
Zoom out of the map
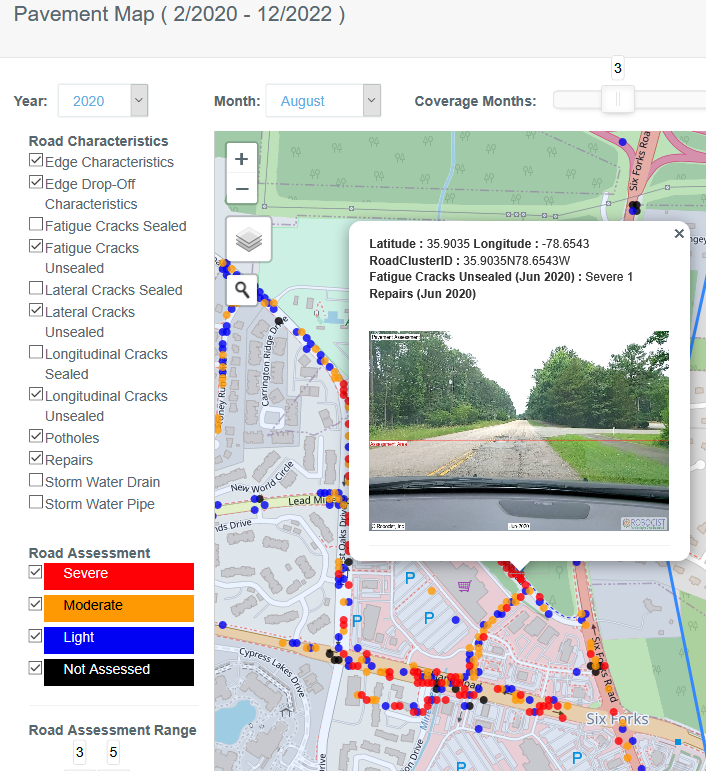point(241,188)
